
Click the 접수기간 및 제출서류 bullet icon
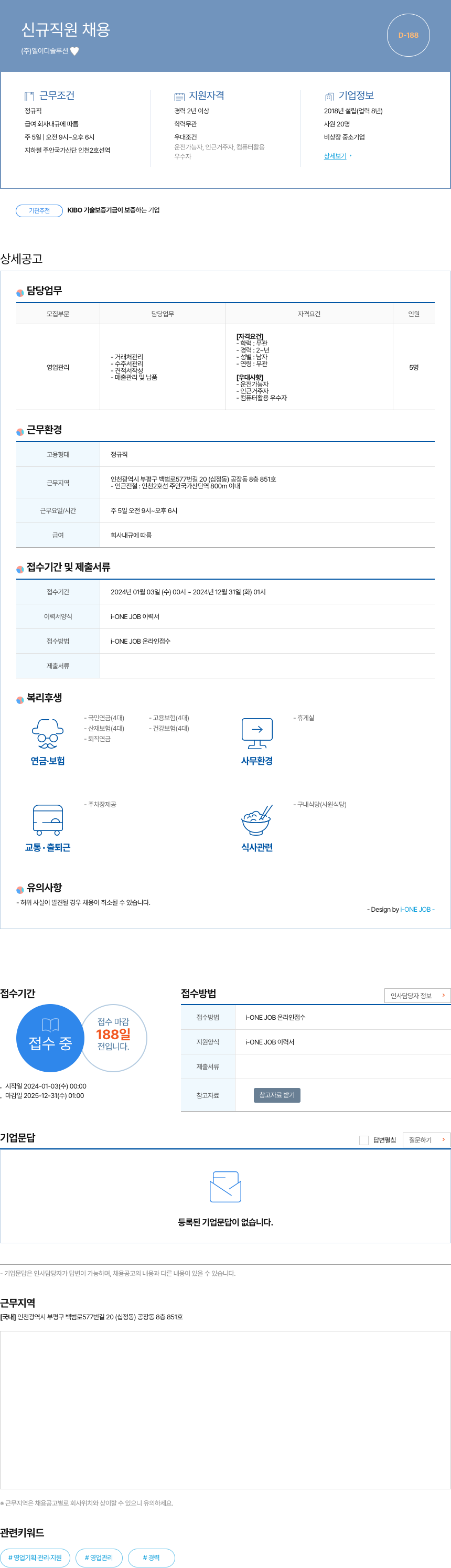(x=20, y=569)
